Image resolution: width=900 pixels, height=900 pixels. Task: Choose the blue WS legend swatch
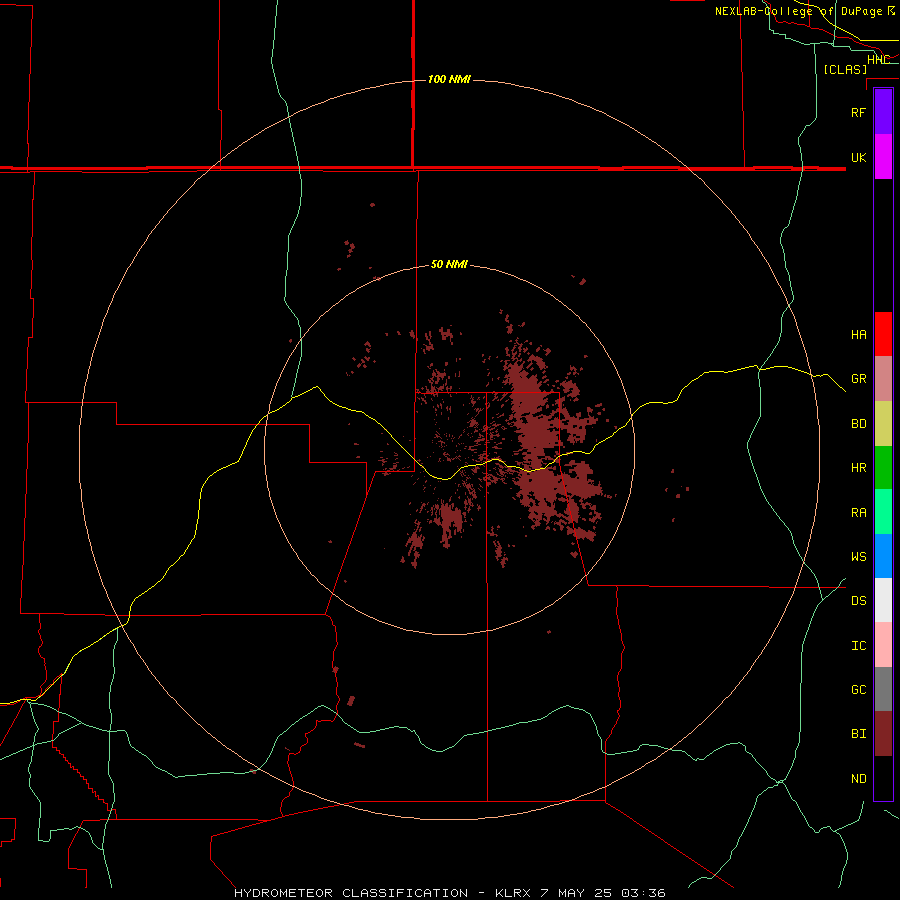[883, 556]
